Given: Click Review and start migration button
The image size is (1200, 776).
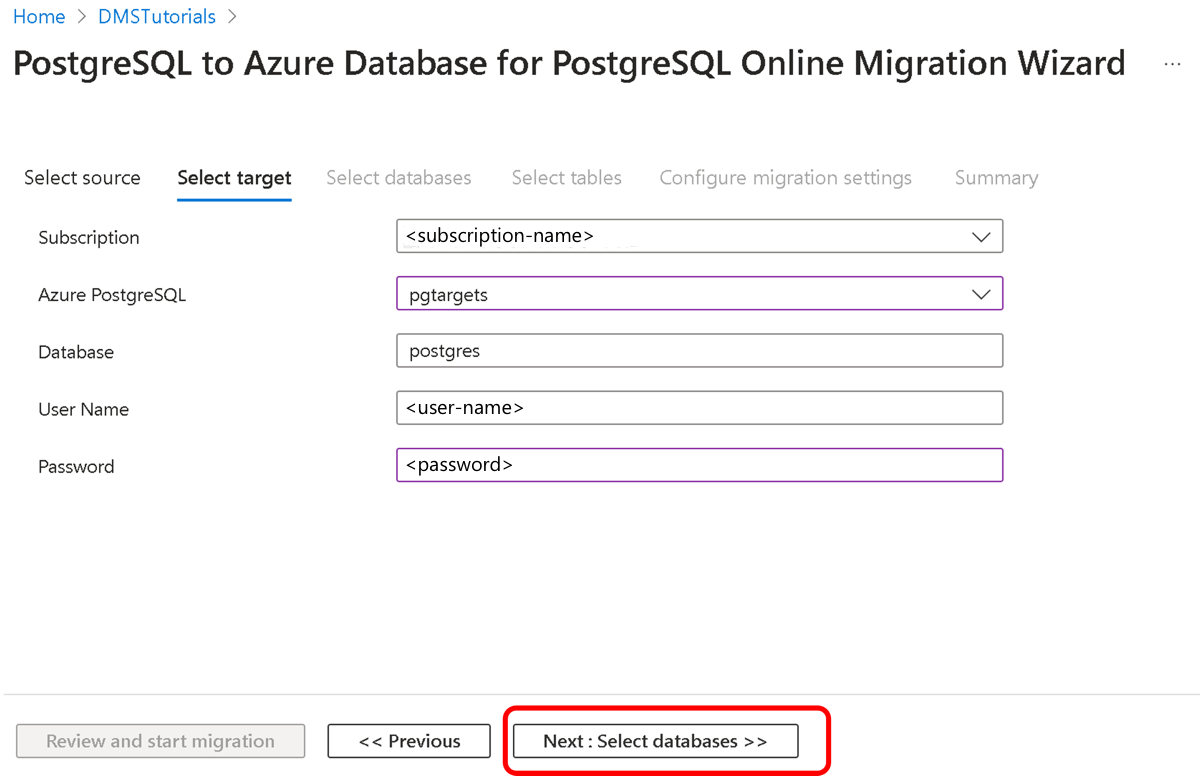Looking at the screenshot, I should coord(160,741).
